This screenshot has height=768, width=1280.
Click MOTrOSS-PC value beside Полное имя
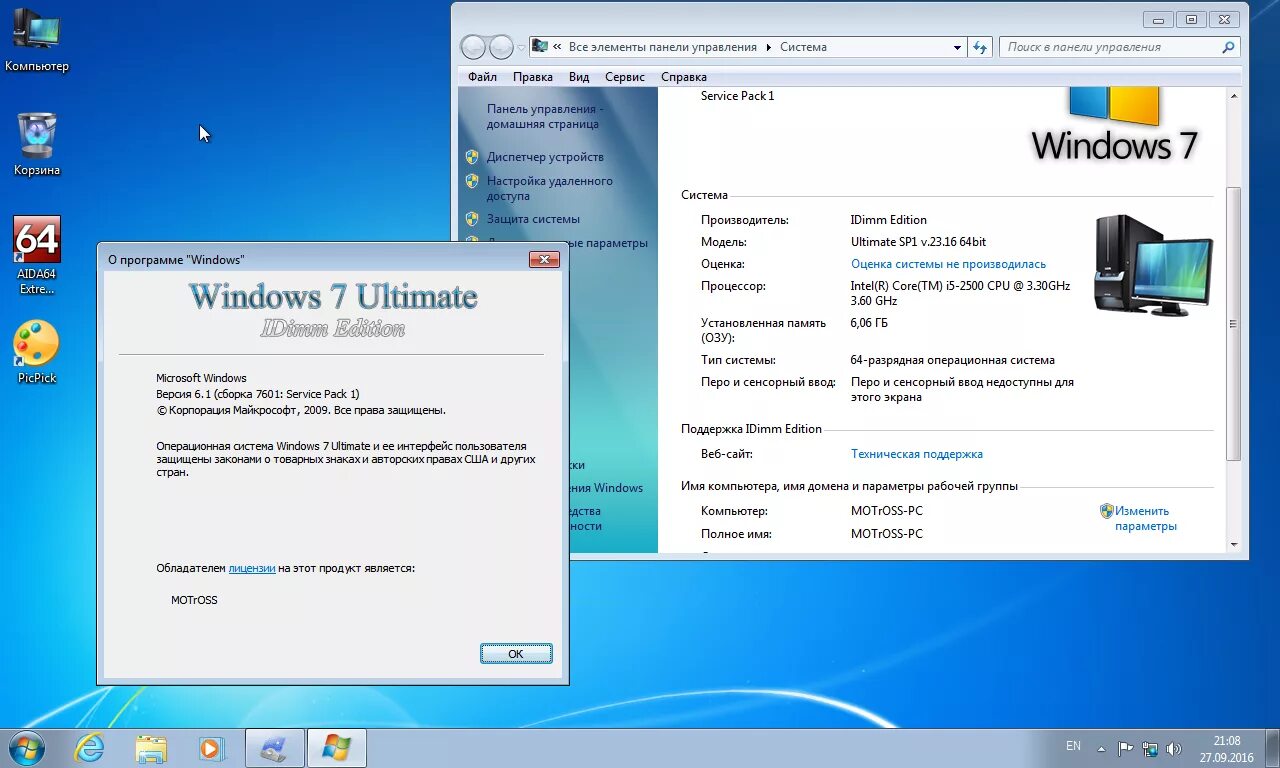(887, 534)
